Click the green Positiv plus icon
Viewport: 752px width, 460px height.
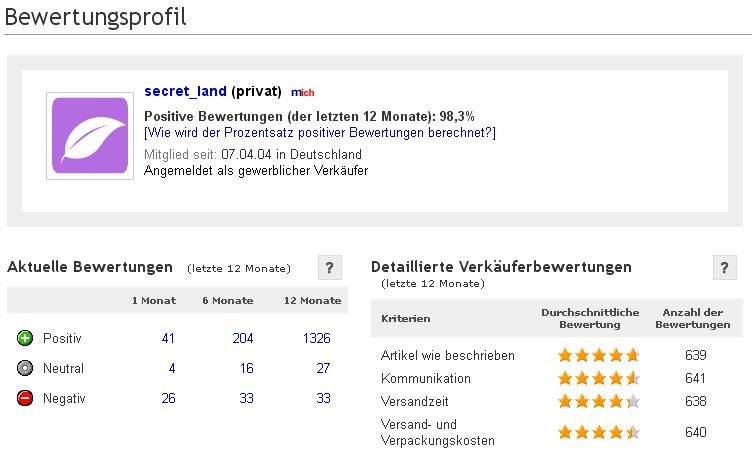click(x=26, y=339)
